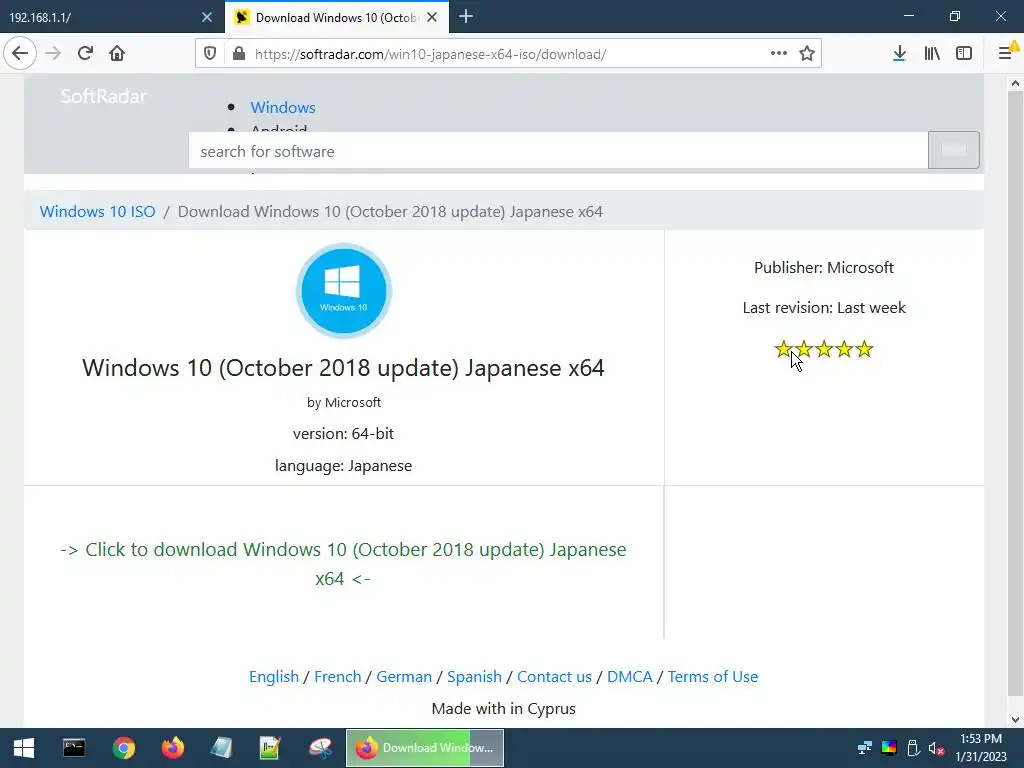This screenshot has width=1024, height=768.
Task: Switch site language to English
Action: coord(274,677)
